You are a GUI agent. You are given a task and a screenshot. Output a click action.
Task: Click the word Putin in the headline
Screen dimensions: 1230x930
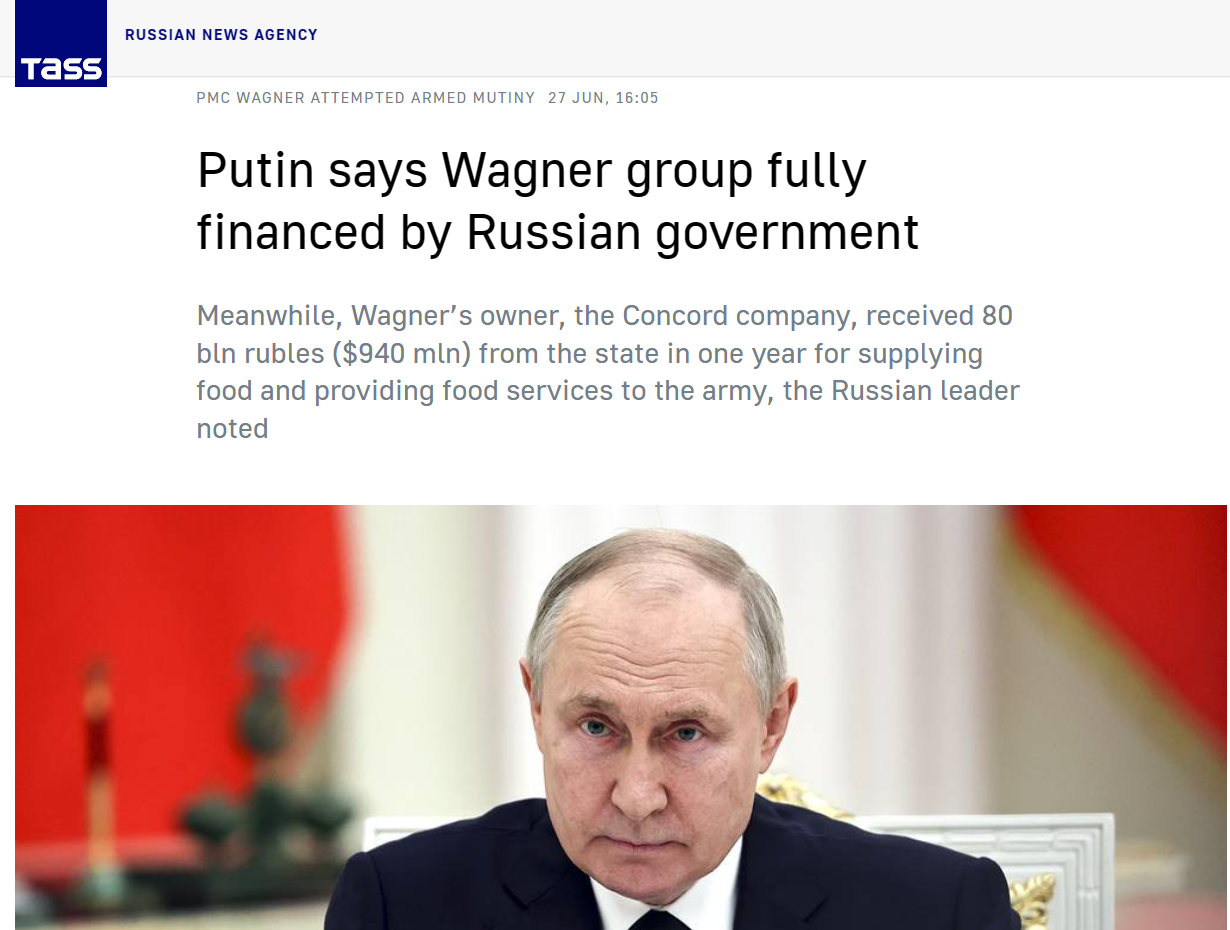coord(255,171)
